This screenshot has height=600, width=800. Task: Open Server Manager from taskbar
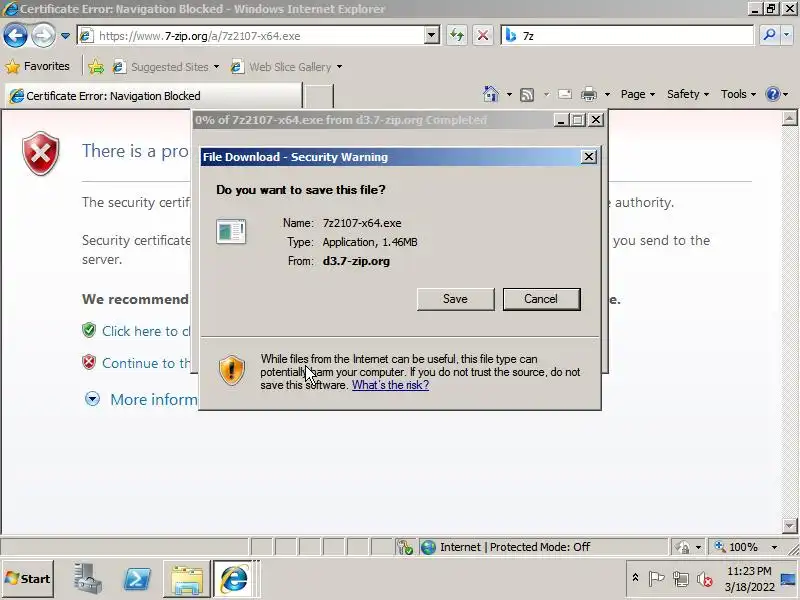87,579
